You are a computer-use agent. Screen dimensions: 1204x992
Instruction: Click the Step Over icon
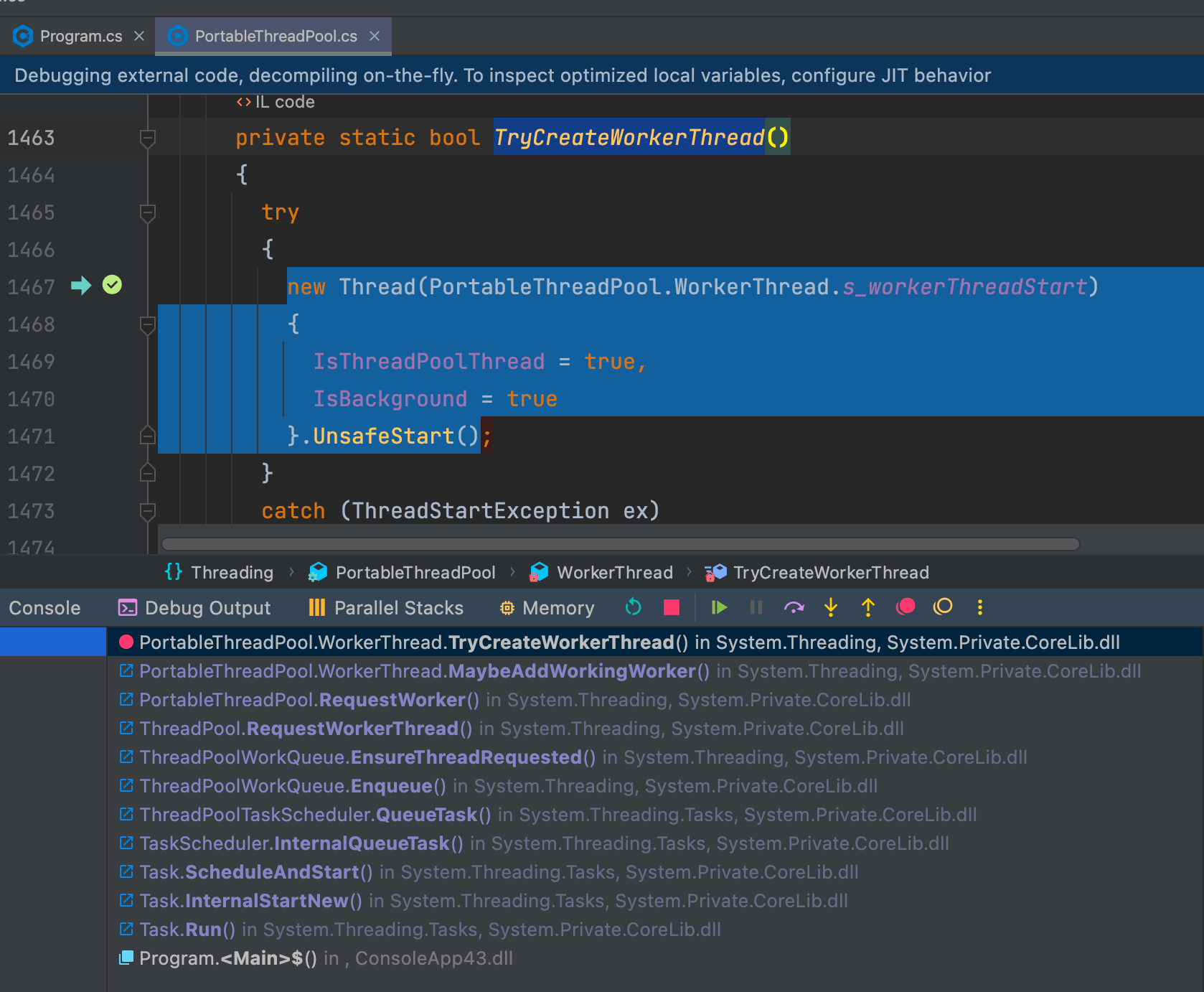pos(794,607)
